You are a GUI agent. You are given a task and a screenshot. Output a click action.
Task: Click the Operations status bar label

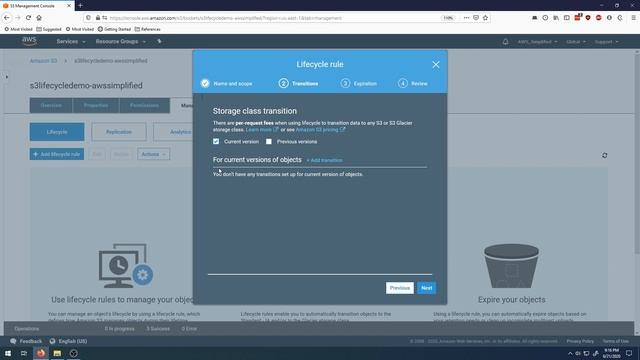(x=27, y=329)
